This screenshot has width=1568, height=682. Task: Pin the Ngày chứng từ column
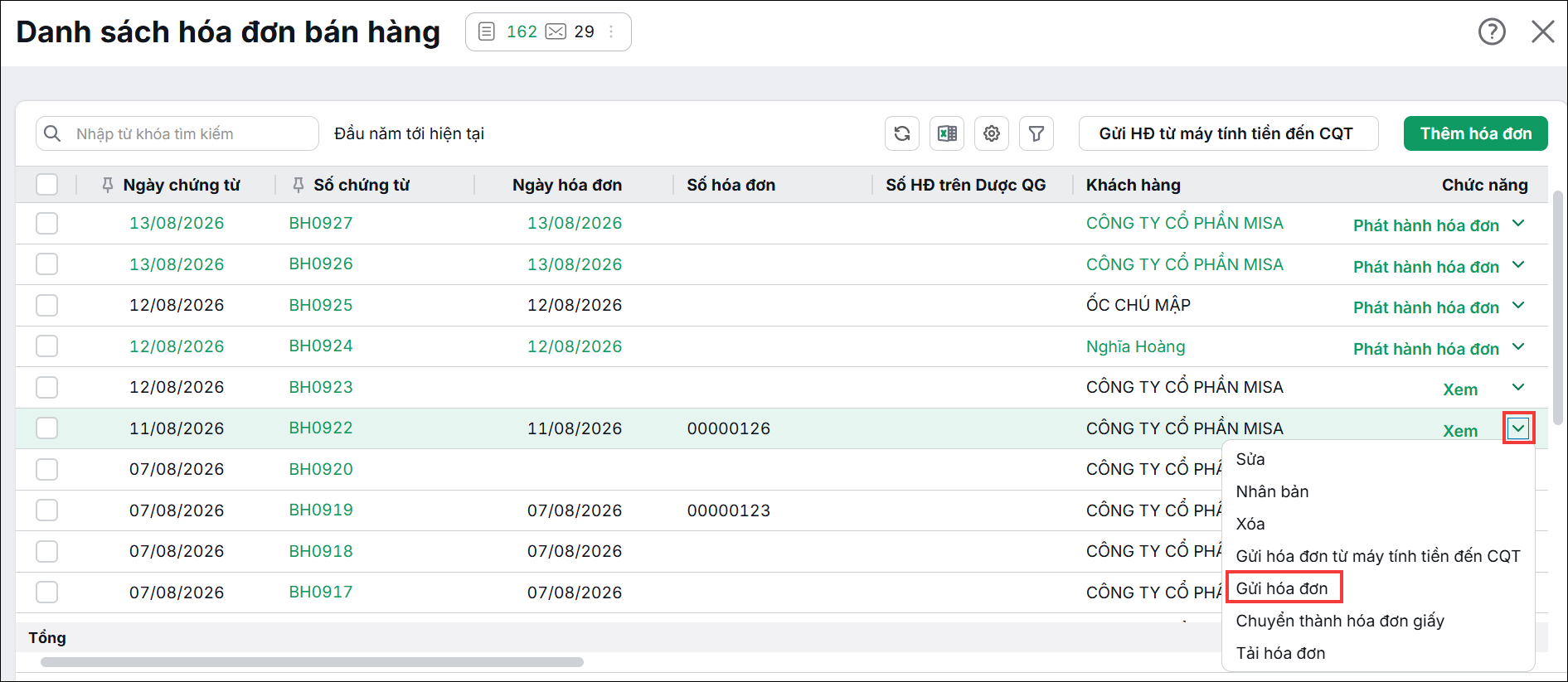tap(107, 185)
